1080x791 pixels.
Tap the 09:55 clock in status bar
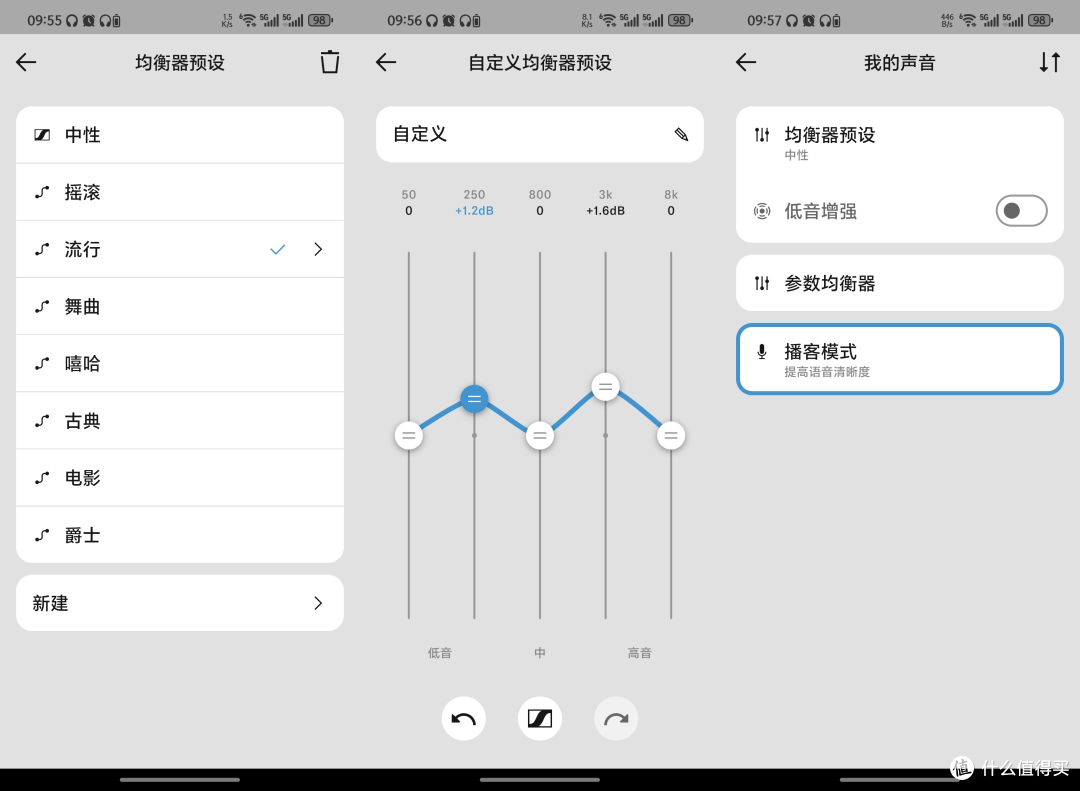44,21
